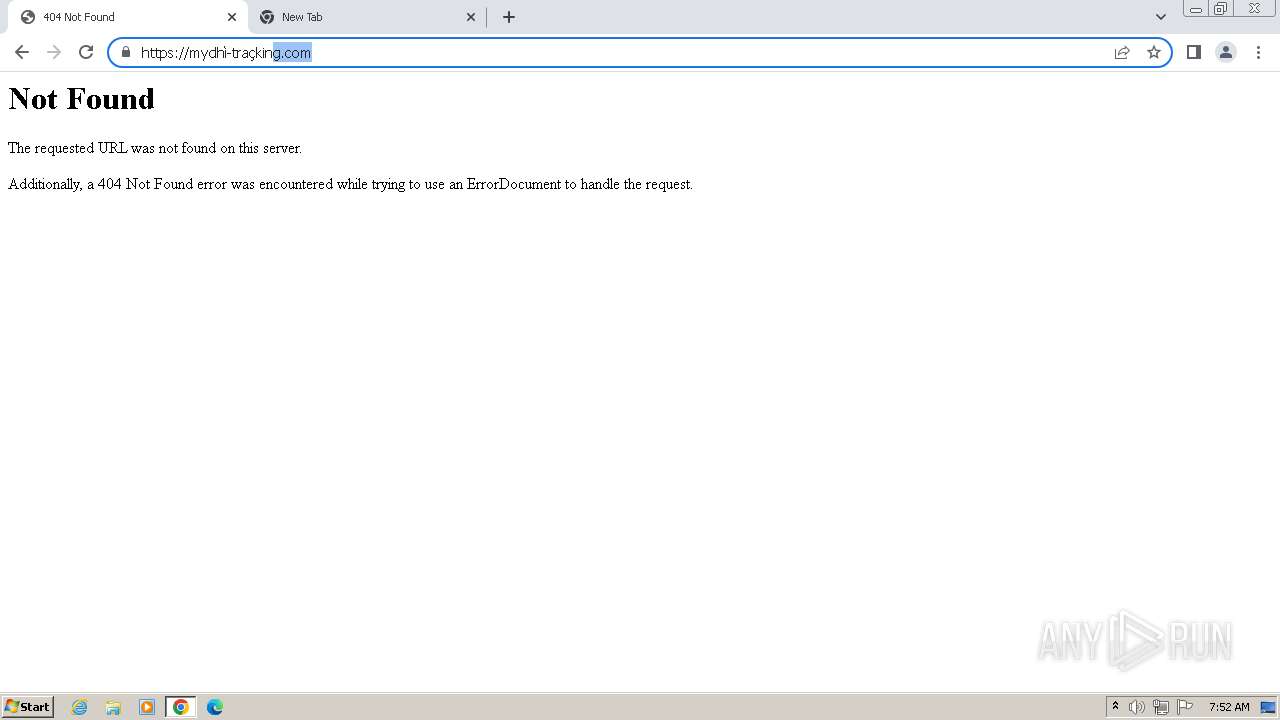This screenshot has height=720, width=1280.
Task: Click the 7:52 AM system clock
Action: (x=1229, y=707)
